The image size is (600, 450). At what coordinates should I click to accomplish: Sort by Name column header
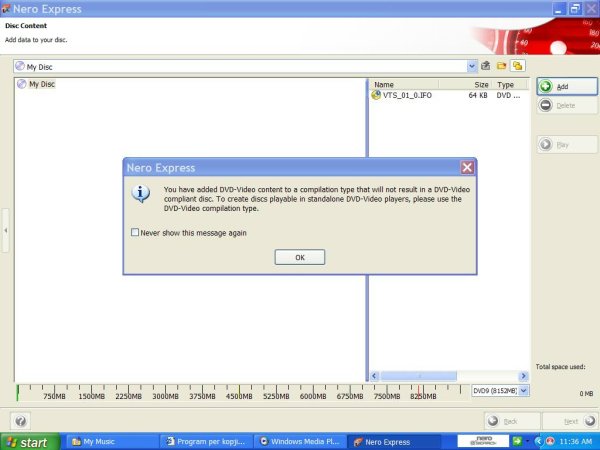[404, 85]
